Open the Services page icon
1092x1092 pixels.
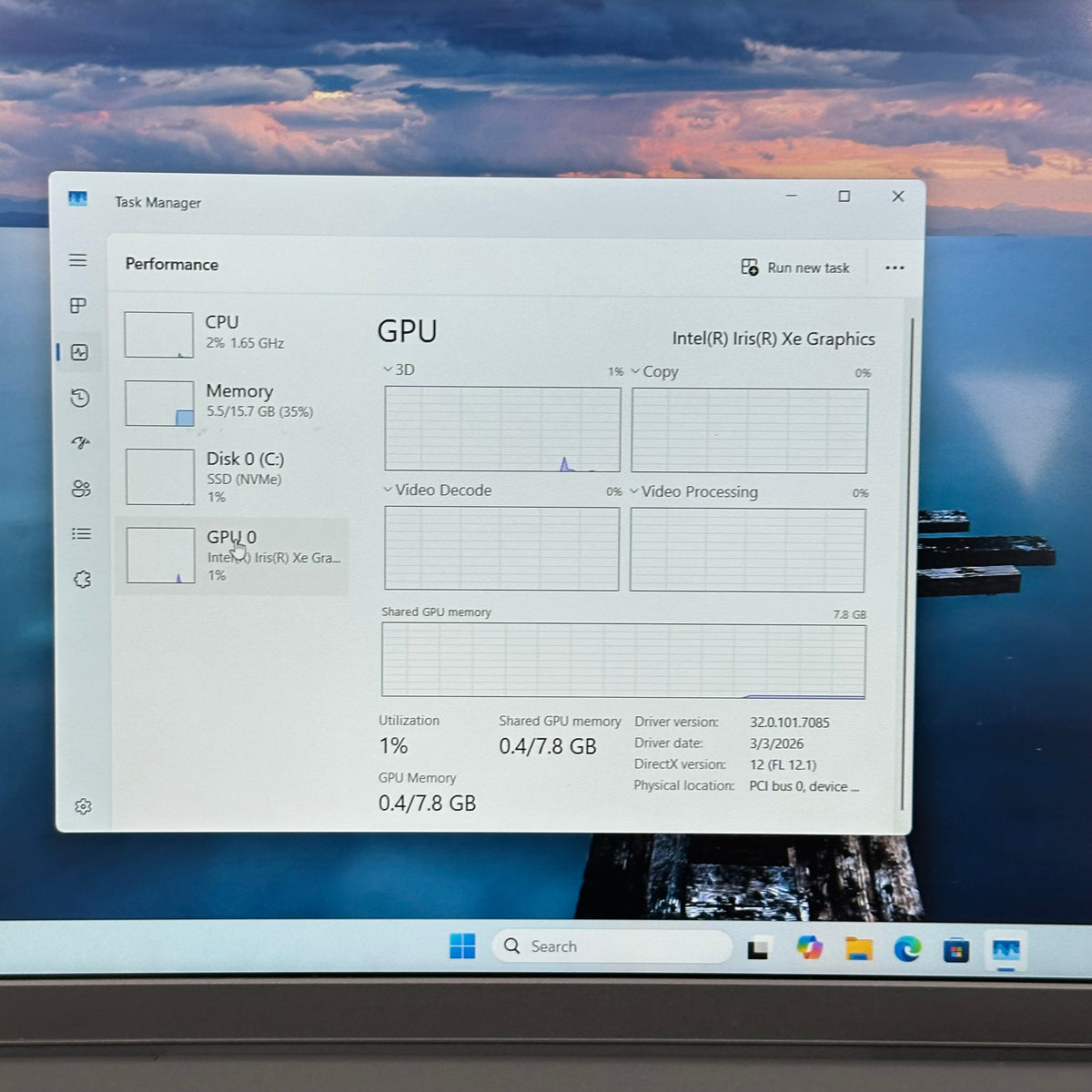(x=83, y=579)
